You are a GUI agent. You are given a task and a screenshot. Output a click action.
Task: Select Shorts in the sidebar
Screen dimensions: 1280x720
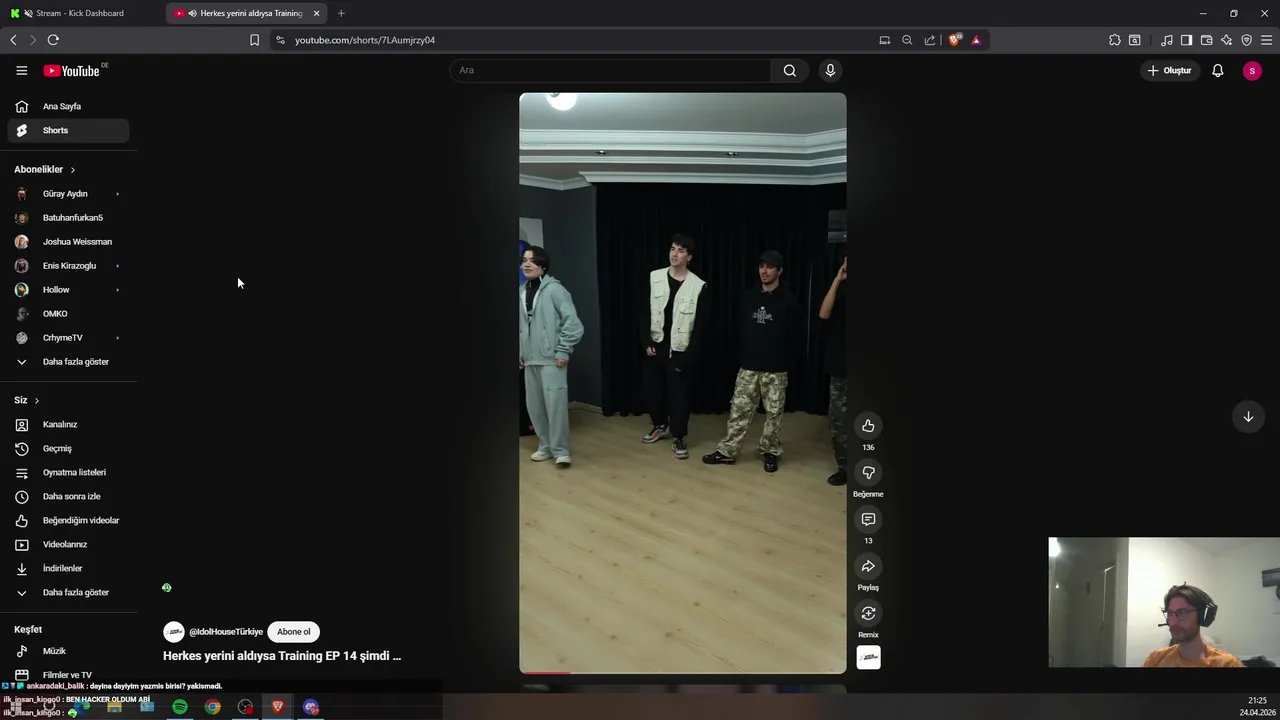point(68,130)
